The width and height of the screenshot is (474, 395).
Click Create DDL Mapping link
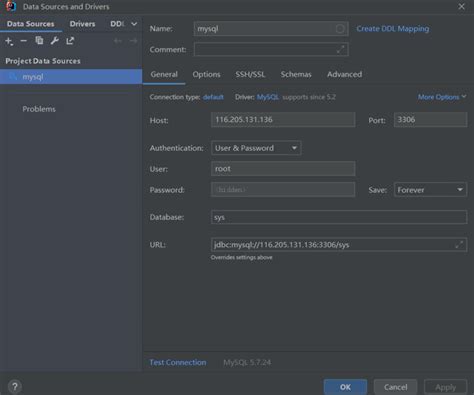[393, 29]
